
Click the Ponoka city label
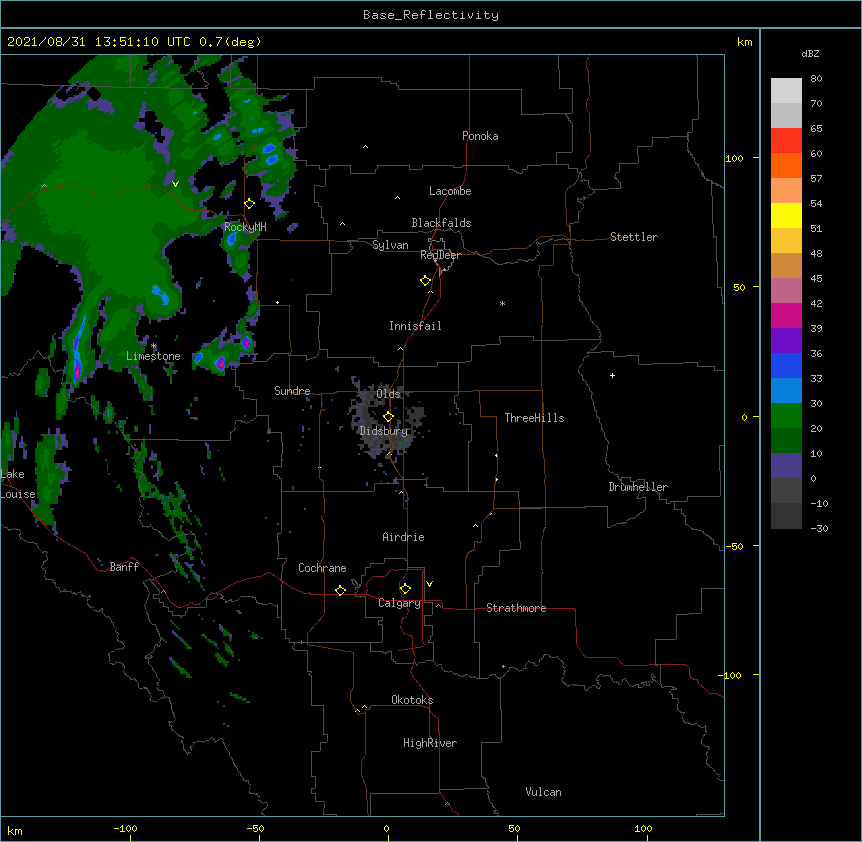[x=480, y=136]
